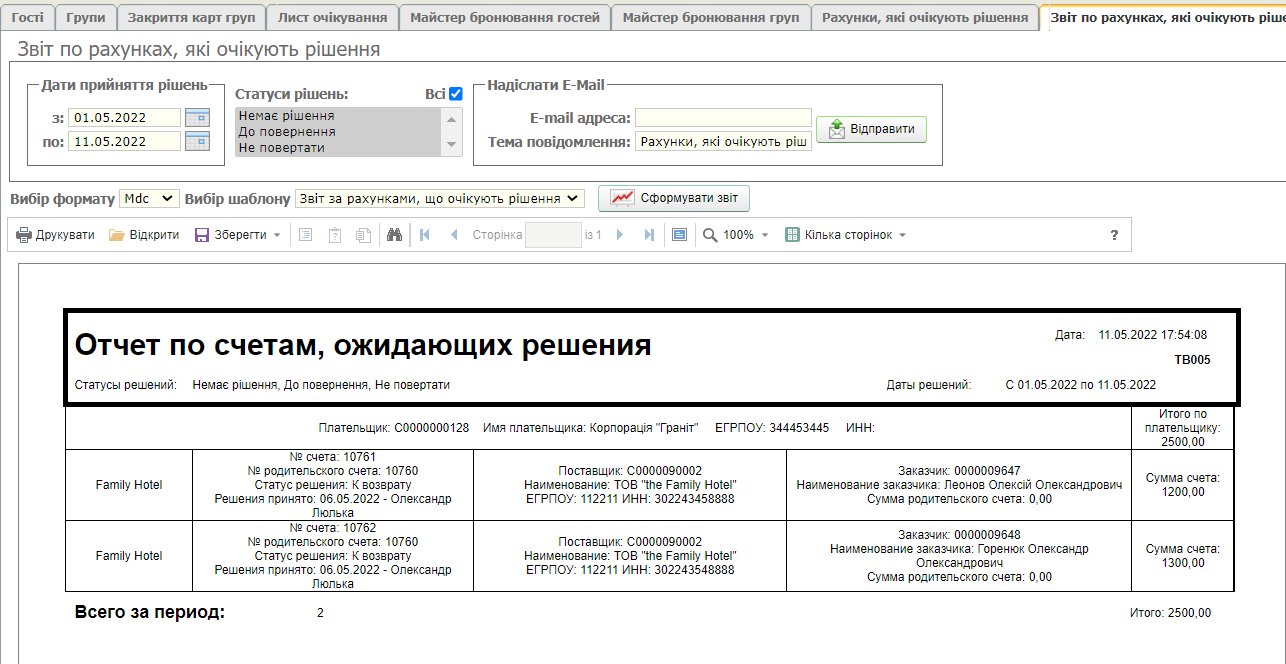
Task: Click the binoculars search icon in toolbar
Action: [x=394, y=235]
